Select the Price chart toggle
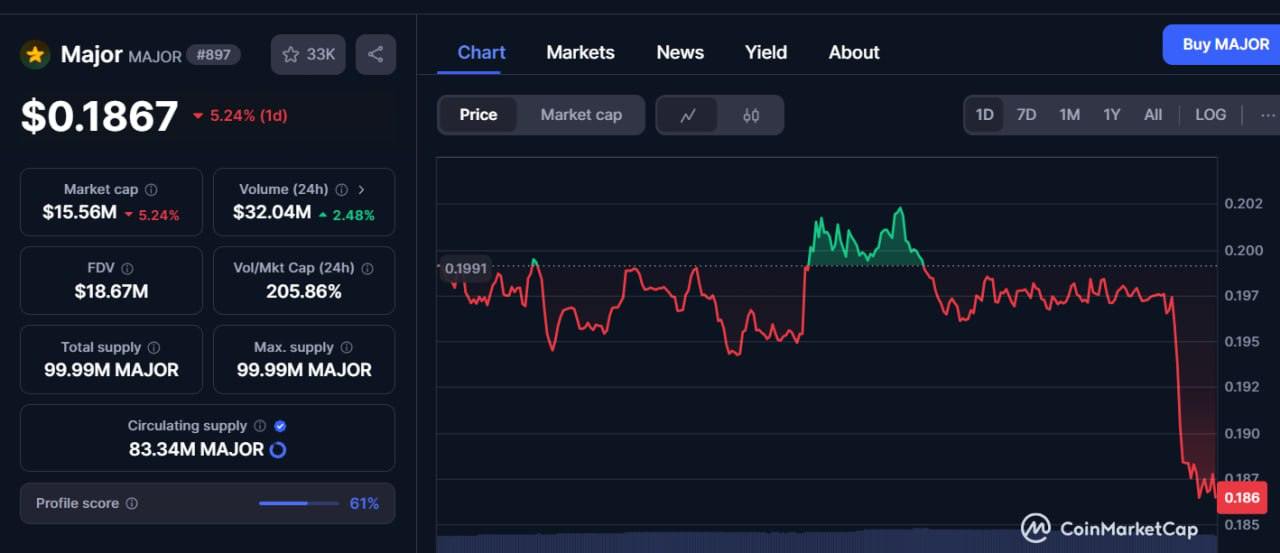Screen dimensions: 1280x553 pyautogui.click(x=478, y=115)
